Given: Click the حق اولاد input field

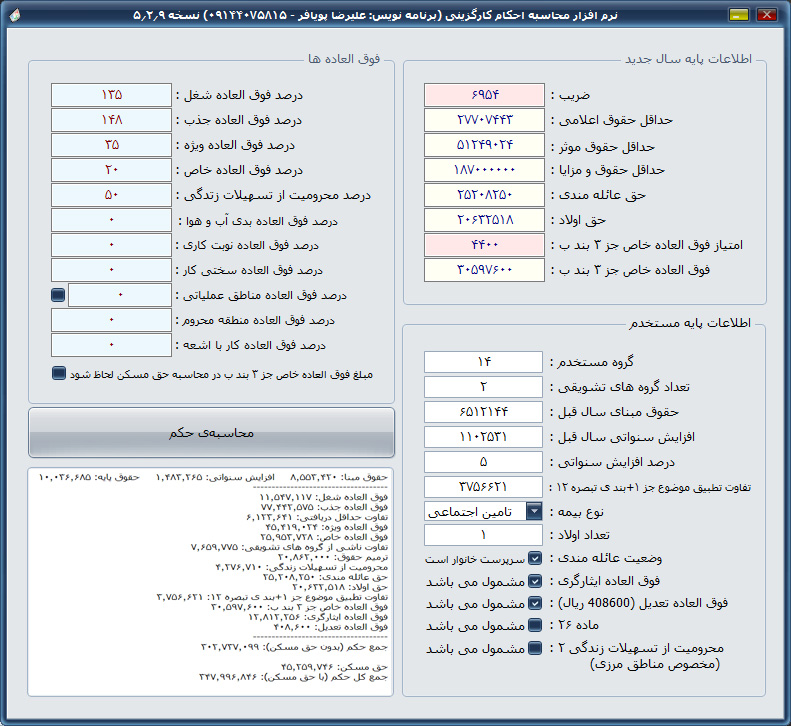Looking at the screenshot, I should point(484,220).
